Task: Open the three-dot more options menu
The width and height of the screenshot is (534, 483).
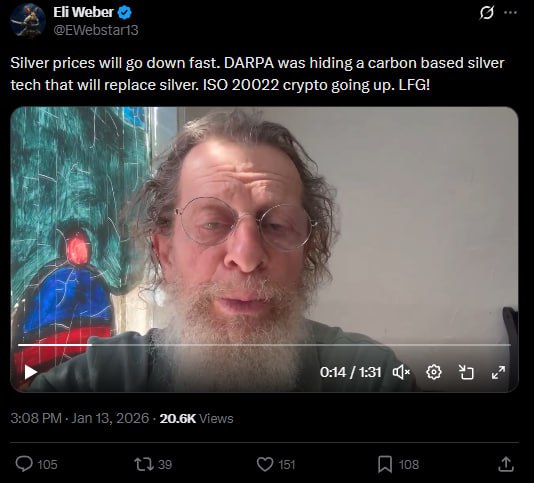Action: tap(510, 13)
